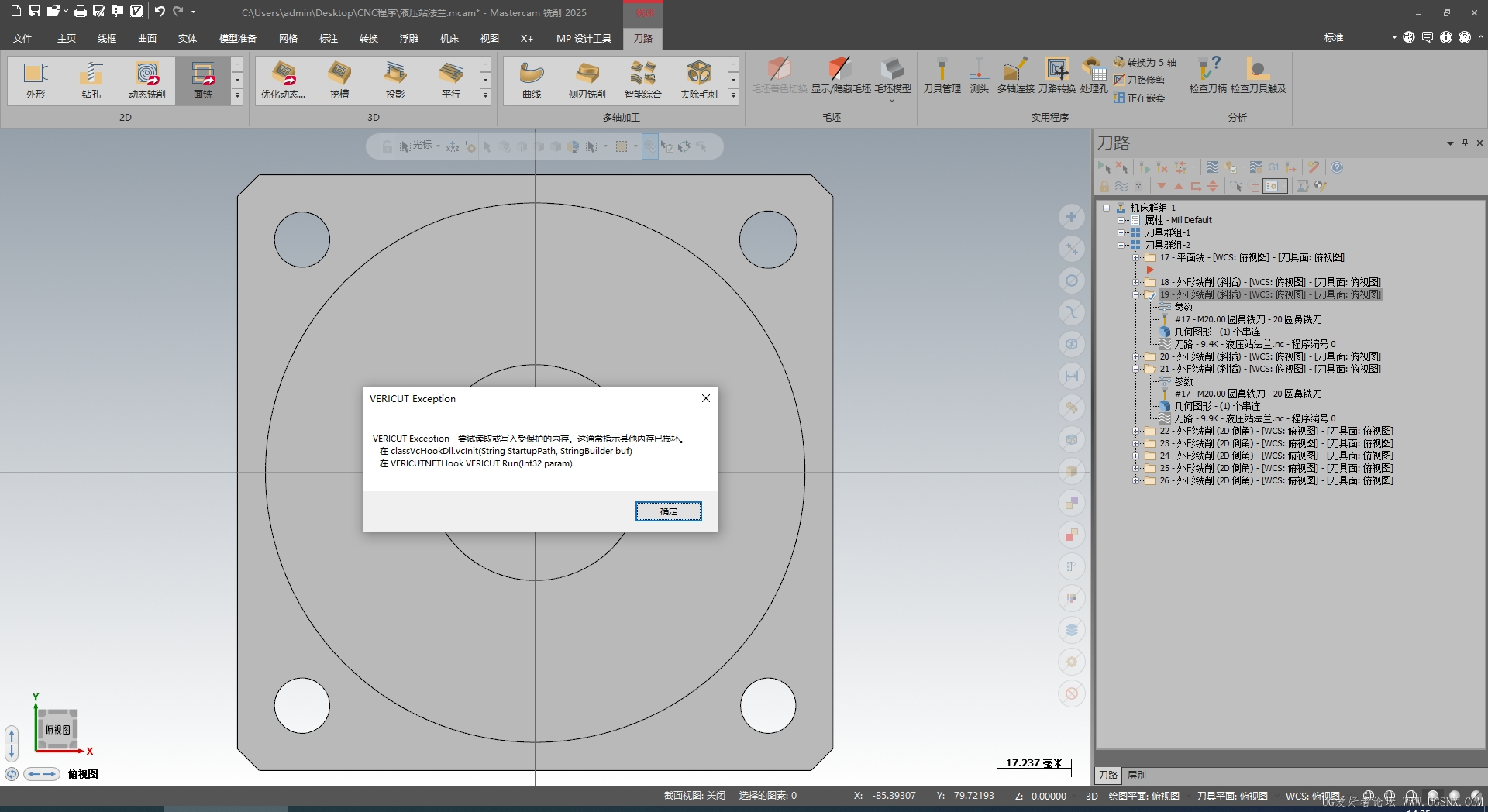Select operation 22 外形铣削 (2D 倒角)
This screenshot has width=1488, height=812.
[x=1276, y=431]
